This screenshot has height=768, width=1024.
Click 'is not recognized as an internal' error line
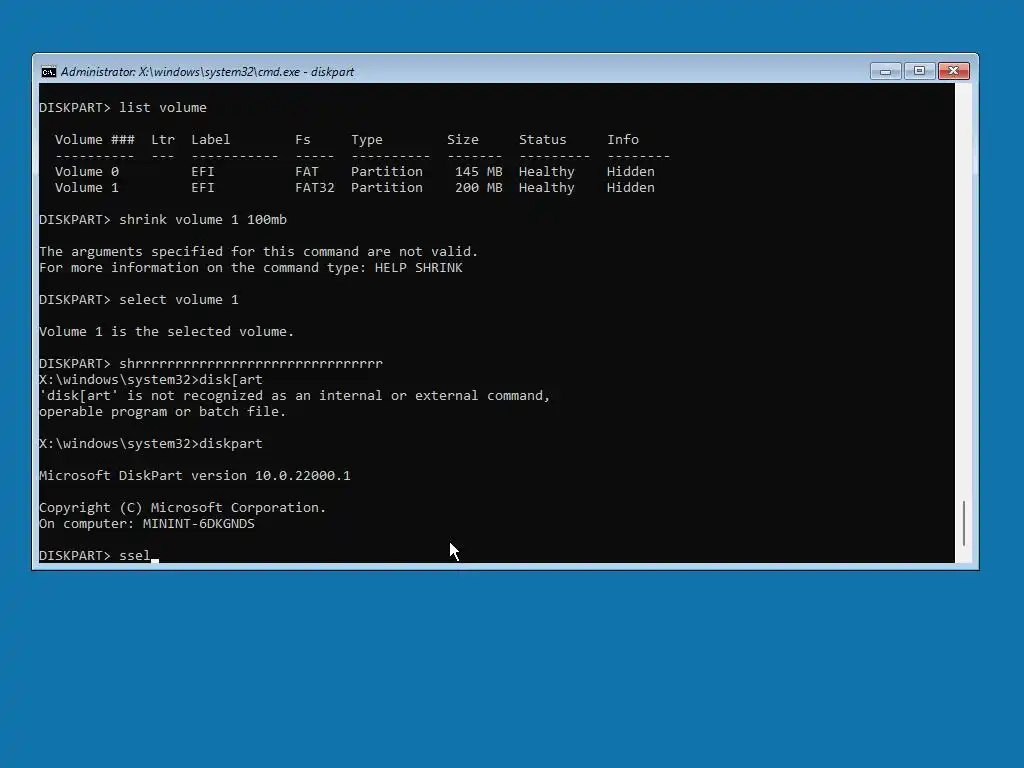tap(295, 396)
